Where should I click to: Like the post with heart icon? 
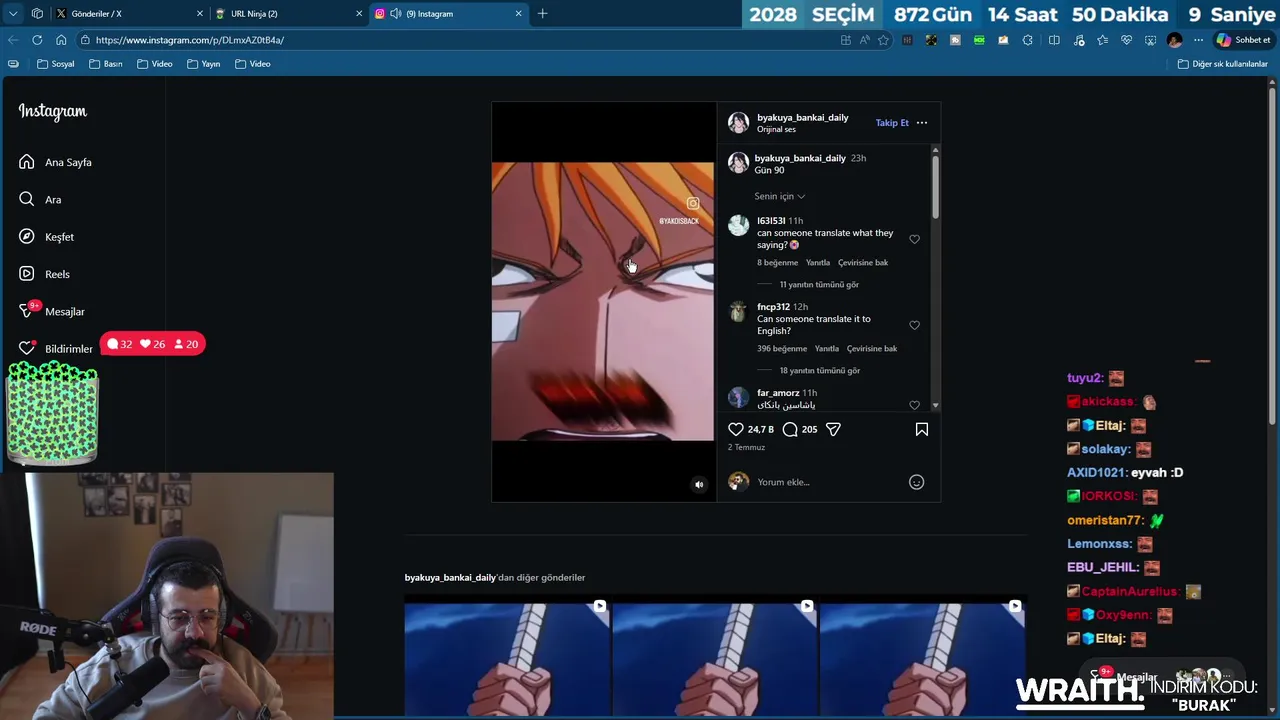coord(736,429)
